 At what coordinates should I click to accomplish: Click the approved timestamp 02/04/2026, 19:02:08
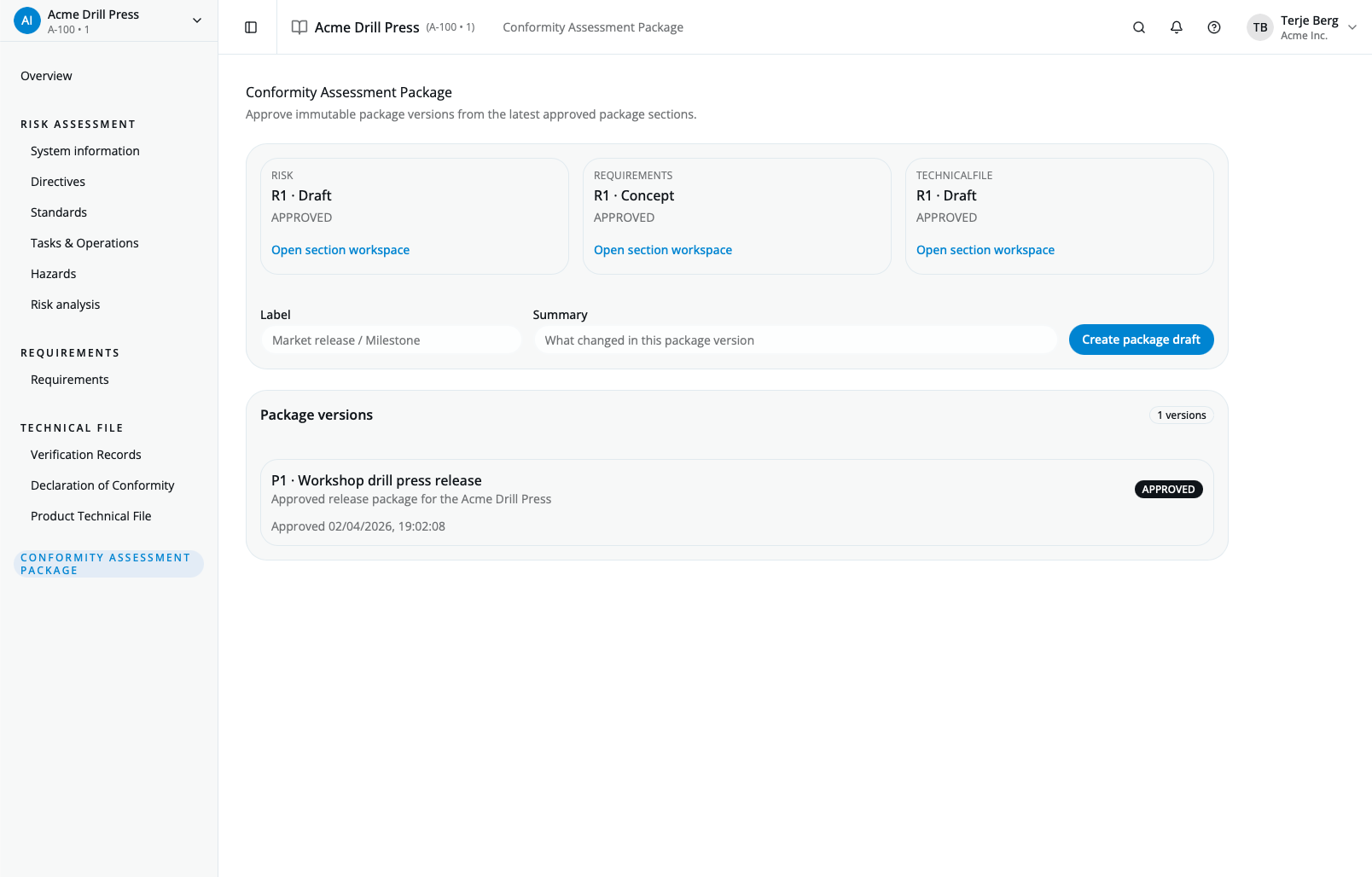click(387, 526)
